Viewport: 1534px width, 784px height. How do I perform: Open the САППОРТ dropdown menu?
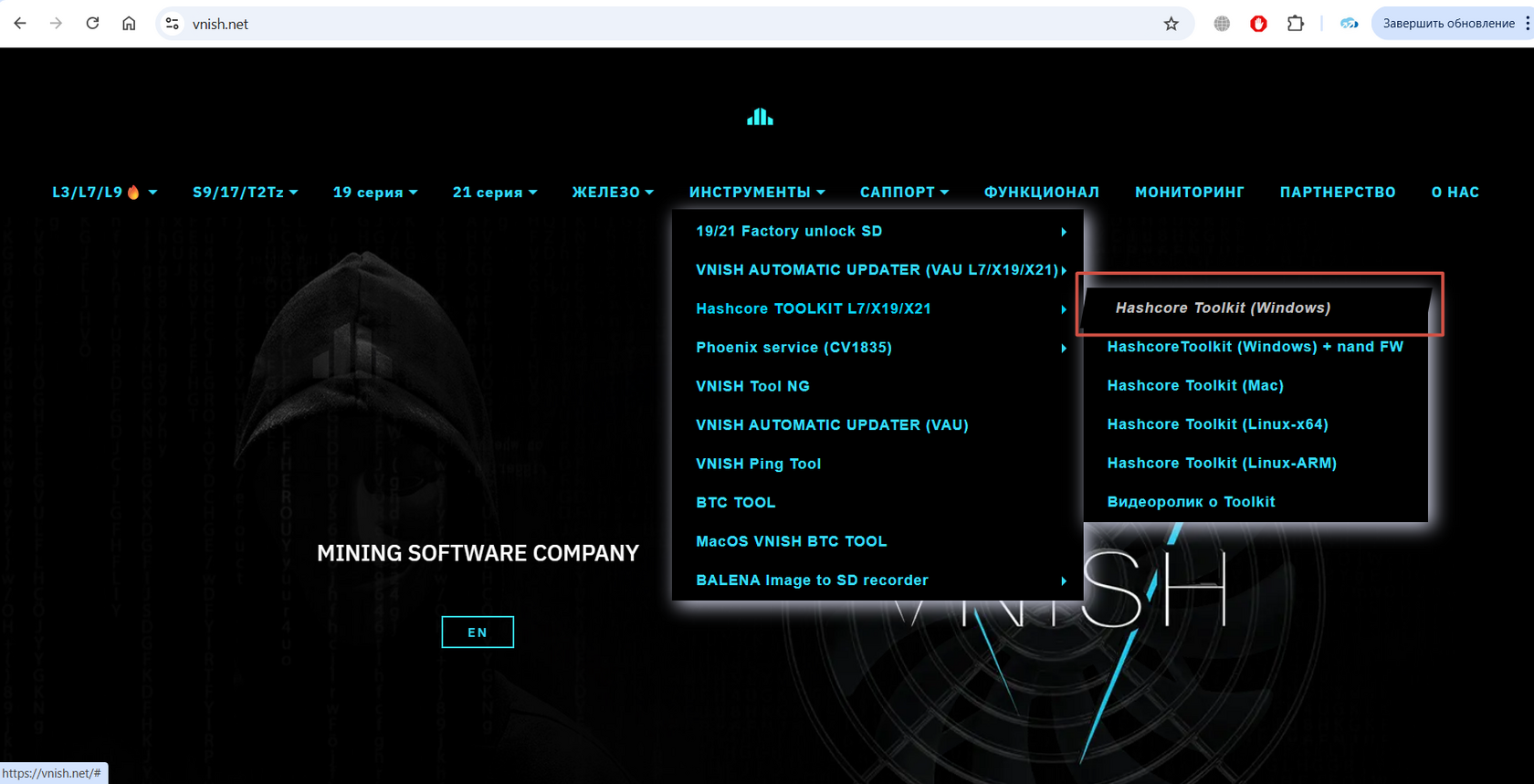tap(904, 193)
